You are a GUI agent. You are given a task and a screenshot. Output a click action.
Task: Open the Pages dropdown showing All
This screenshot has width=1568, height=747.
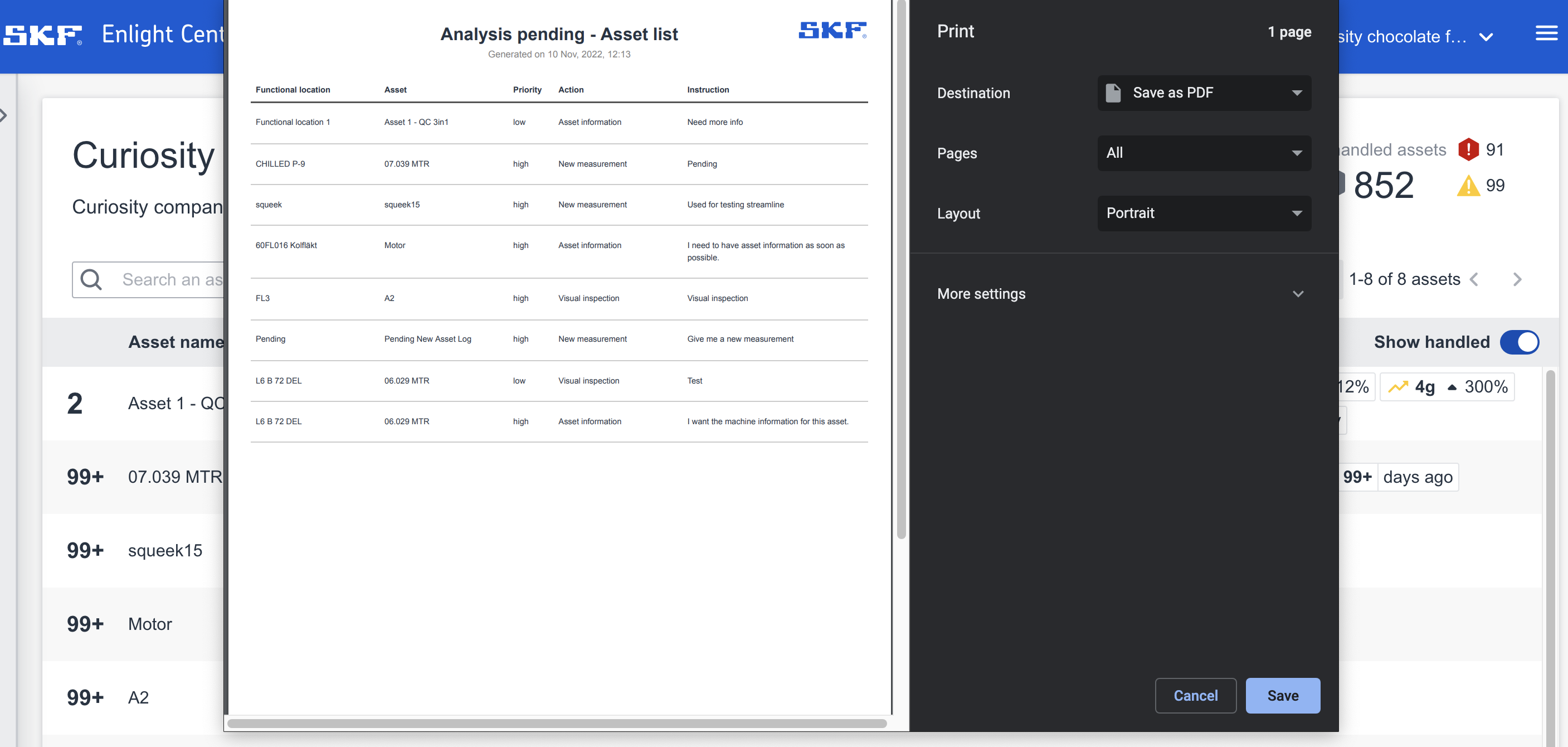[1204, 153]
